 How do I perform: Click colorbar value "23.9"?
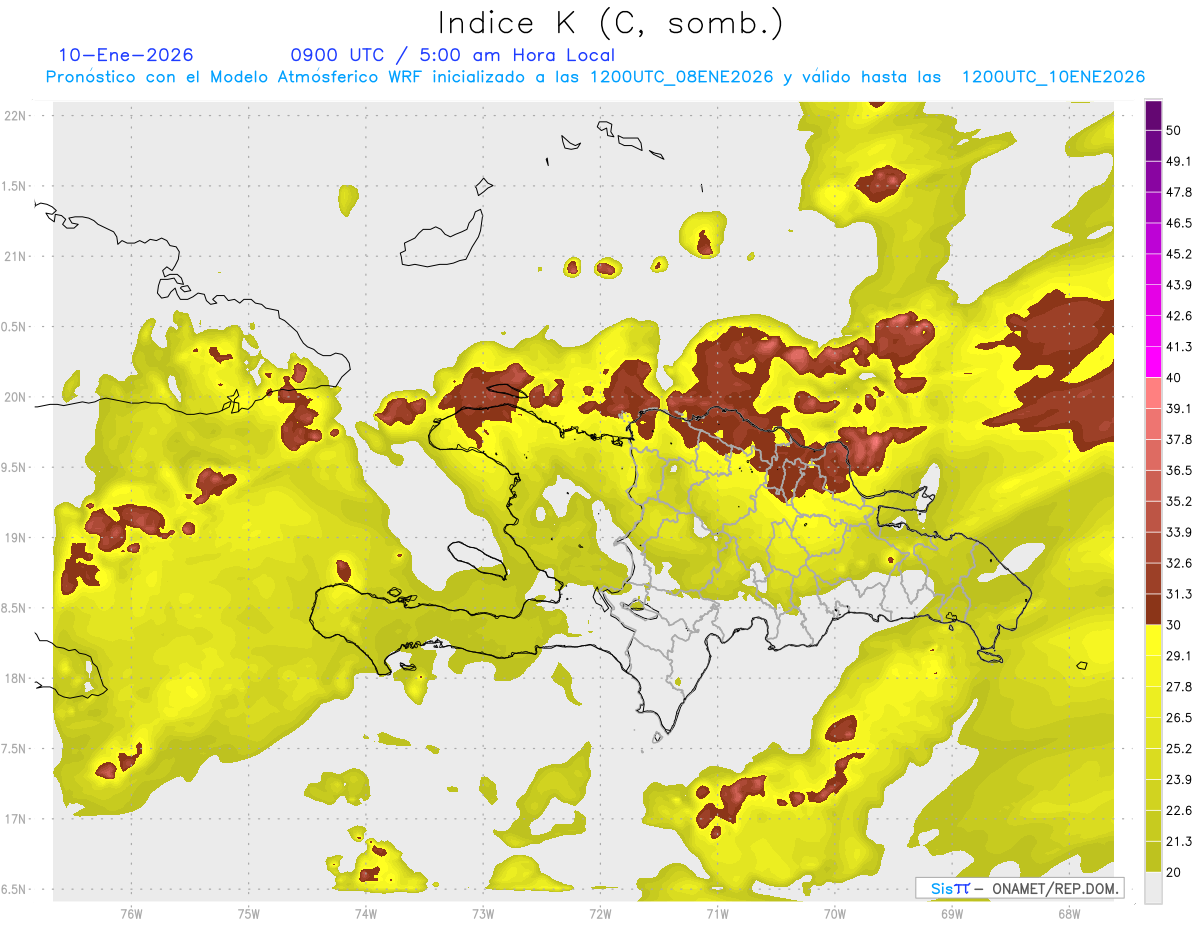point(1179,779)
